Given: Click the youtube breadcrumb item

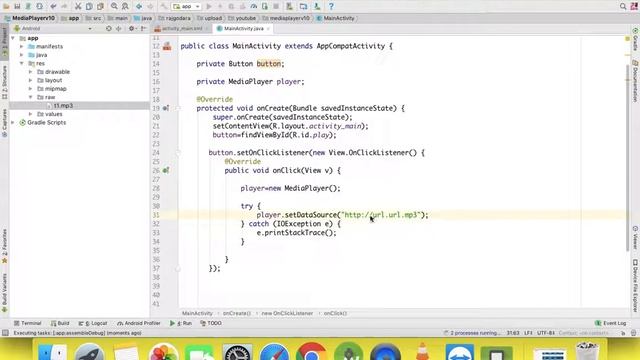Looking at the screenshot, I should pyautogui.click(x=242, y=18).
